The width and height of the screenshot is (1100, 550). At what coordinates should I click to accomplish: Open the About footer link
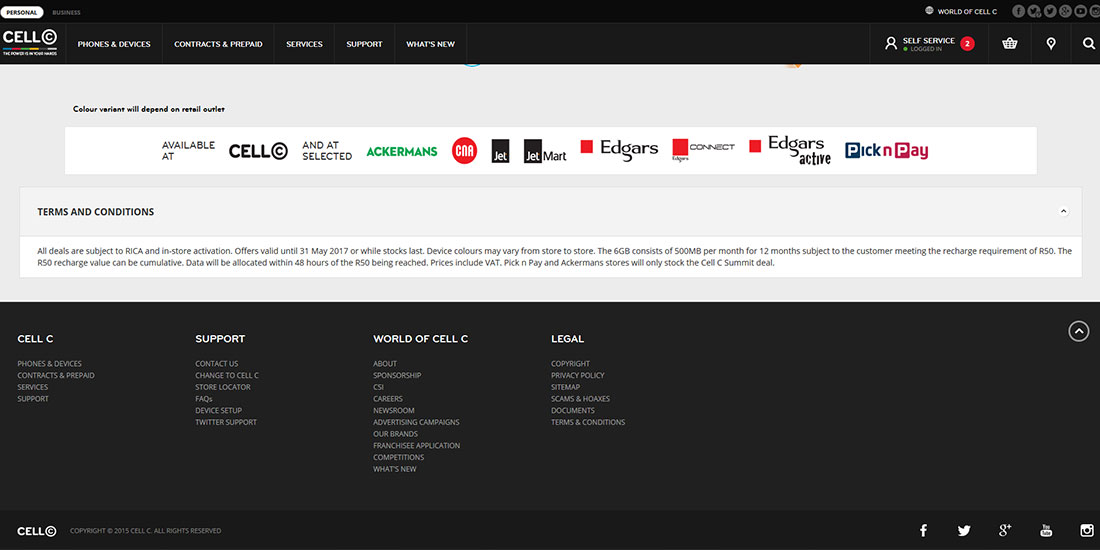[385, 363]
